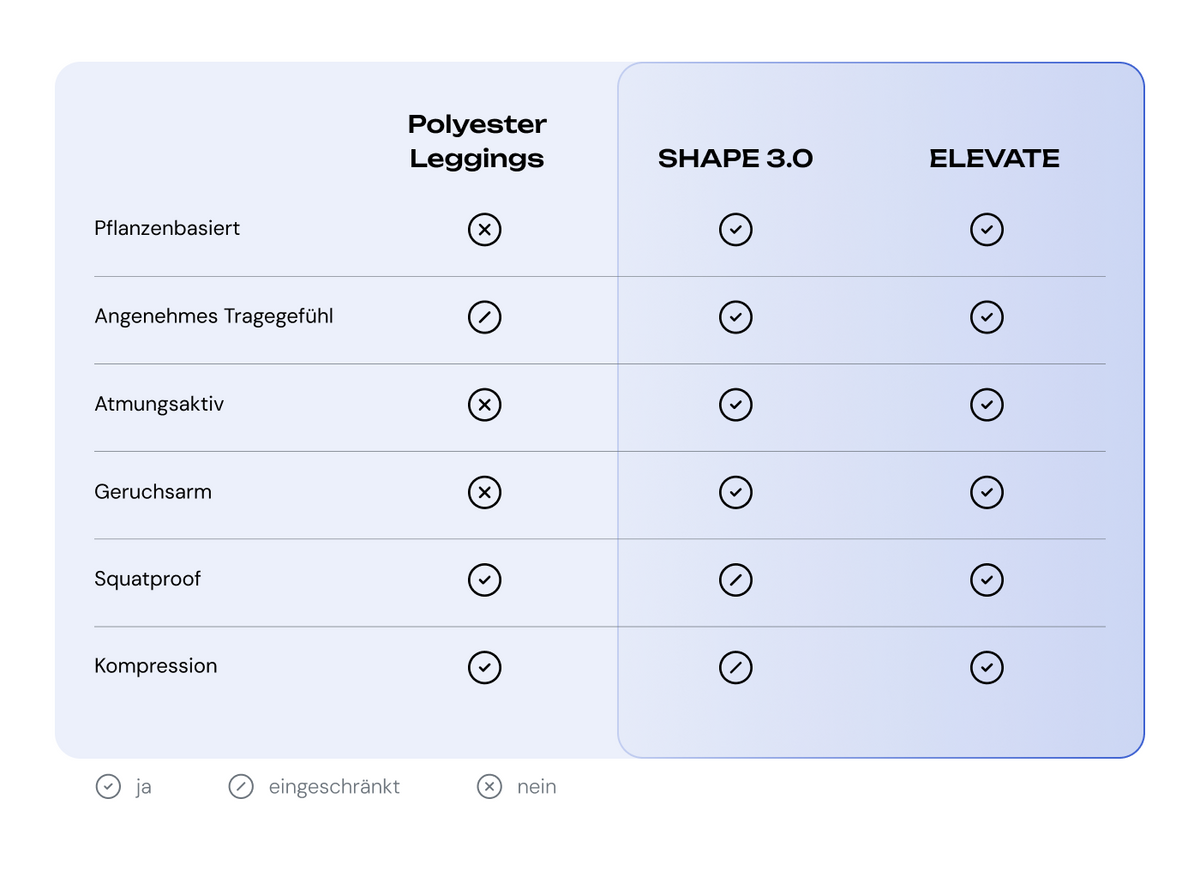
Task: Select the SHAPE 3.0 column header
Action: coord(735,158)
